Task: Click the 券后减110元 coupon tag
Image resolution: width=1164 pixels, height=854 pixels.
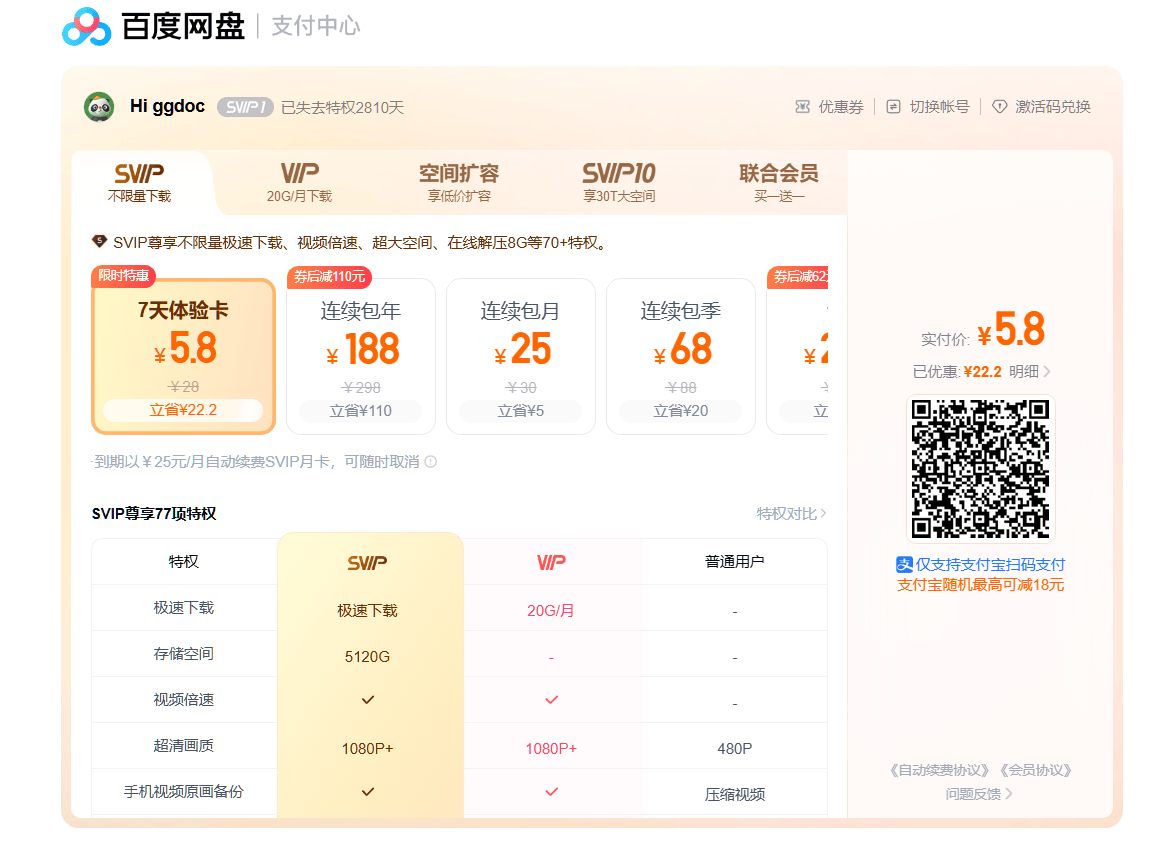Action: coord(329,277)
